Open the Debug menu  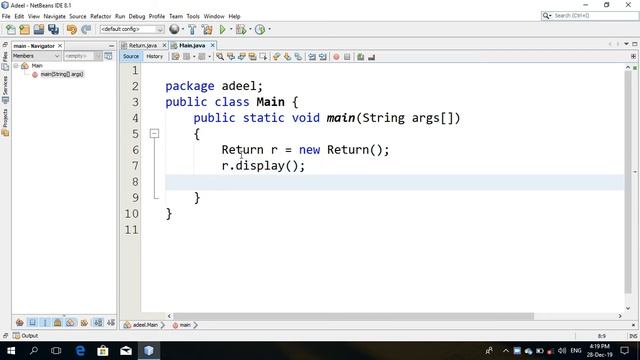(x=137, y=16)
